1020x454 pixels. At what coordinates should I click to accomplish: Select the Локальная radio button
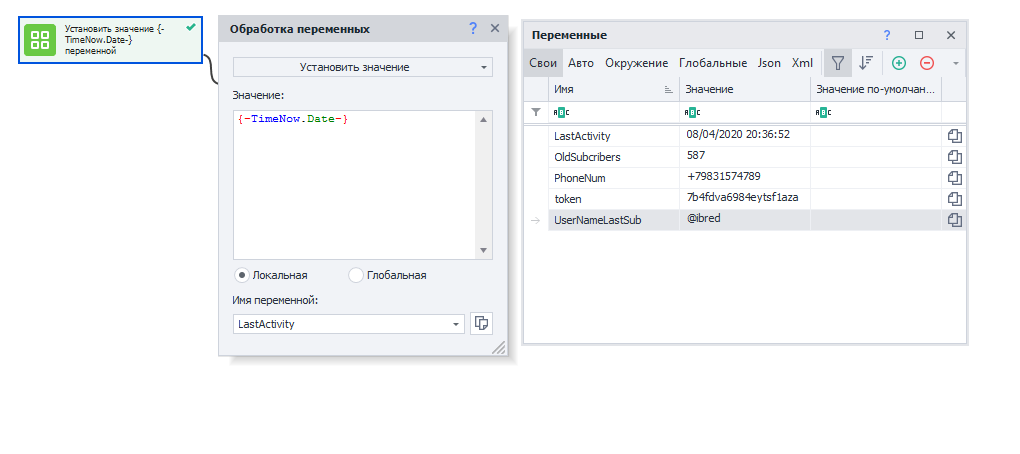(241, 275)
